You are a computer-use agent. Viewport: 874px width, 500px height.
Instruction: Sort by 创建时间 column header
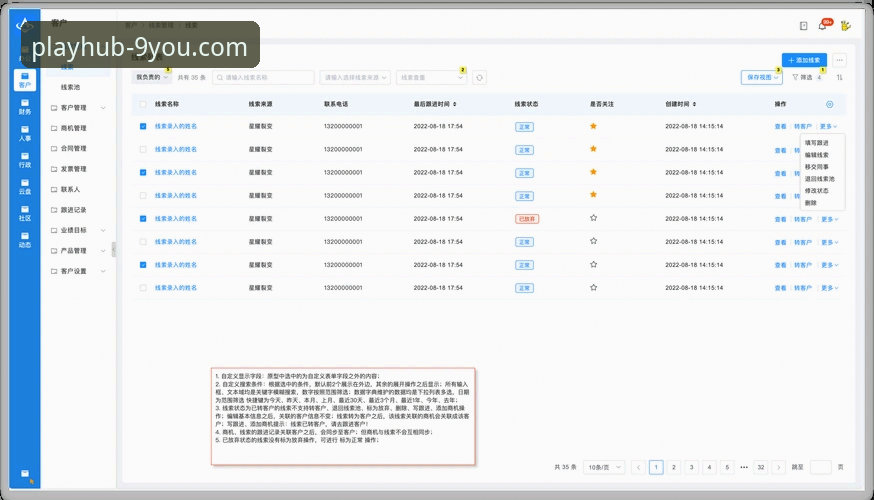click(x=680, y=104)
